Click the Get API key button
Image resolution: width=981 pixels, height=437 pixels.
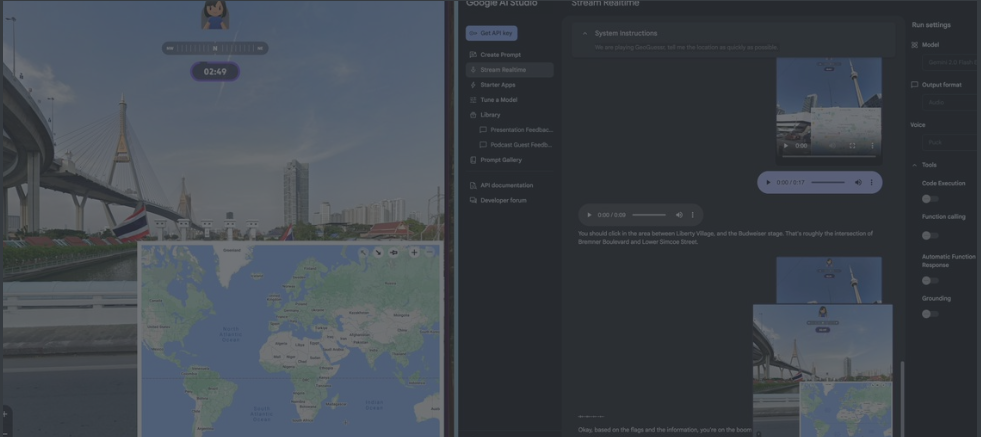coord(491,33)
